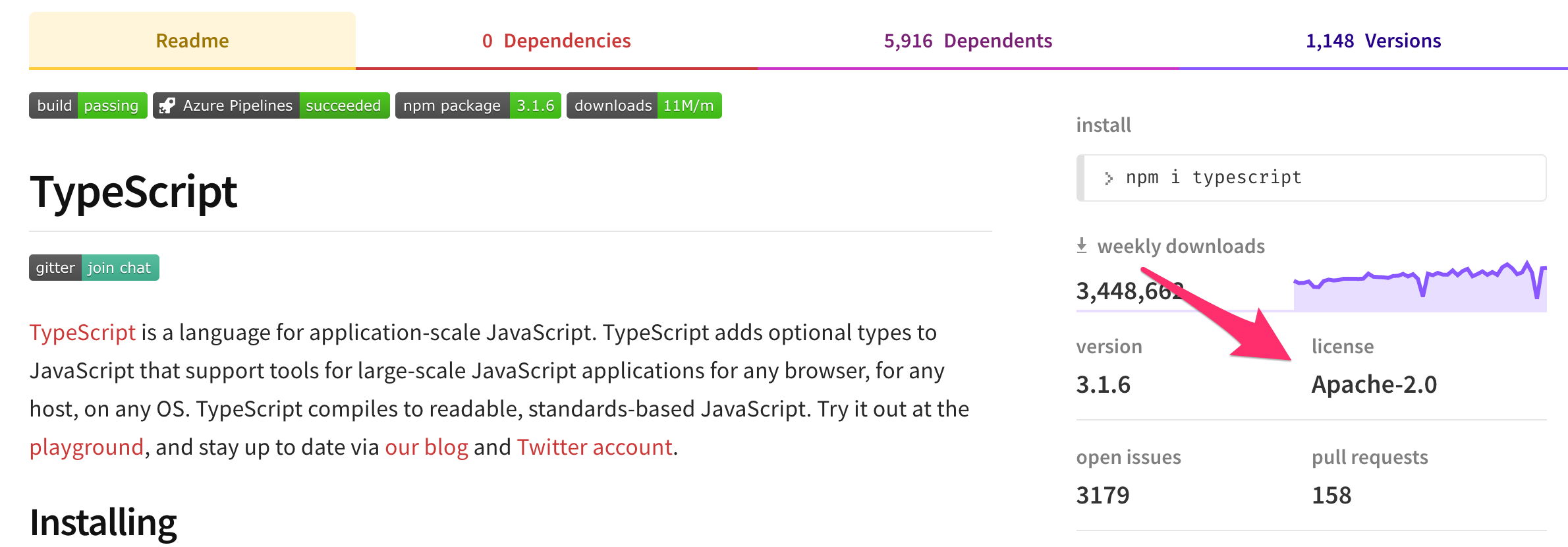Click the pull requests label
This screenshot has height=547, width=1568.
click(1370, 457)
